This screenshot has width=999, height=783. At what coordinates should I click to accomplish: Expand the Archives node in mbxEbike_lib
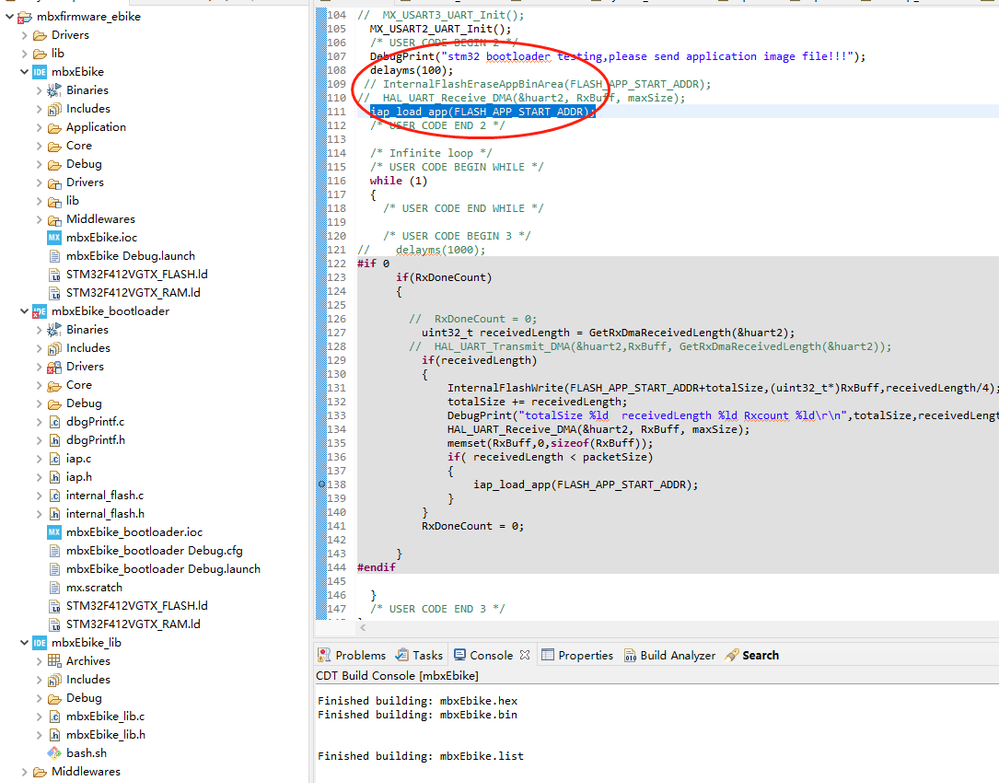pyautogui.click(x=39, y=661)
